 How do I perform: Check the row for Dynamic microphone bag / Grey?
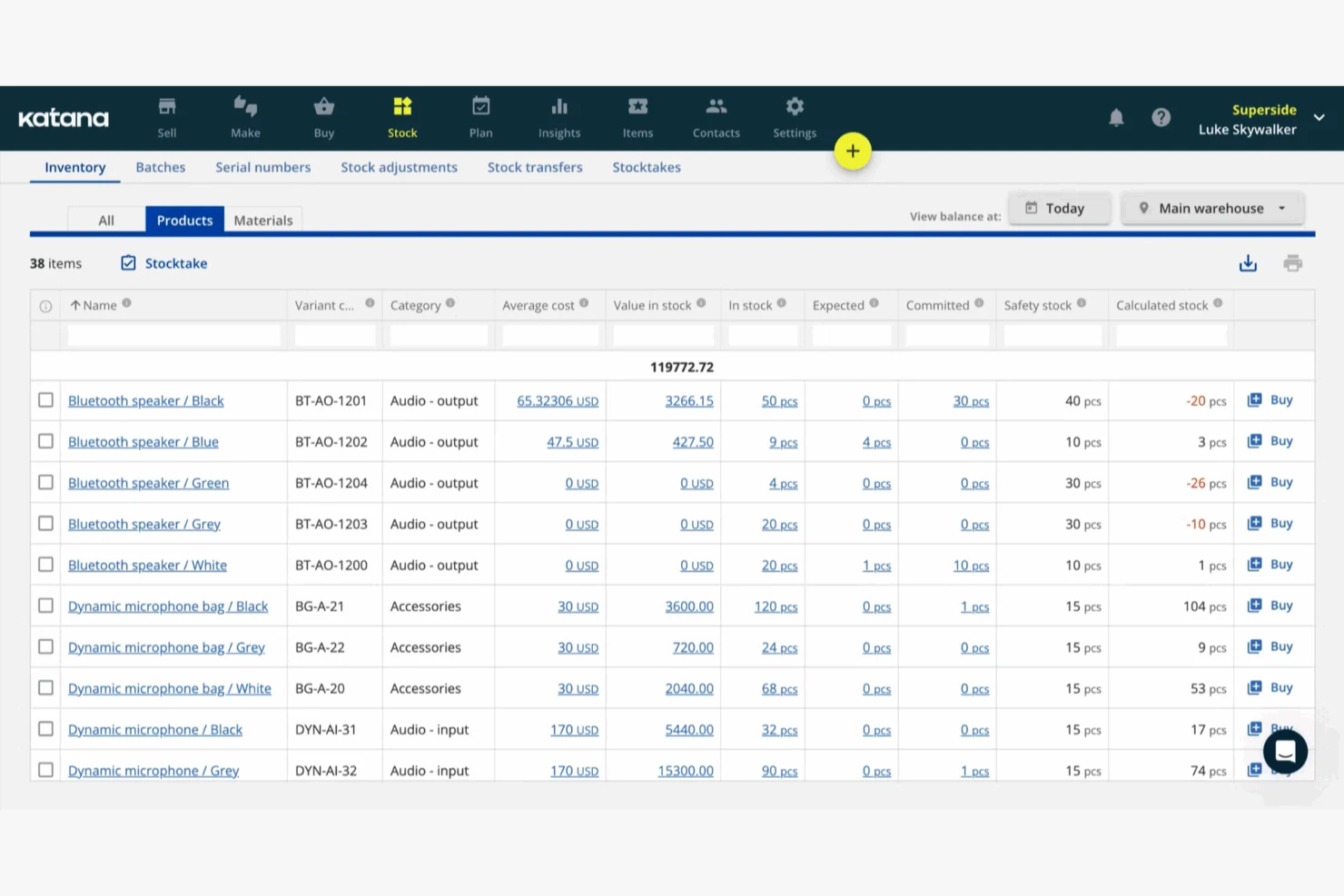(45, 646)
